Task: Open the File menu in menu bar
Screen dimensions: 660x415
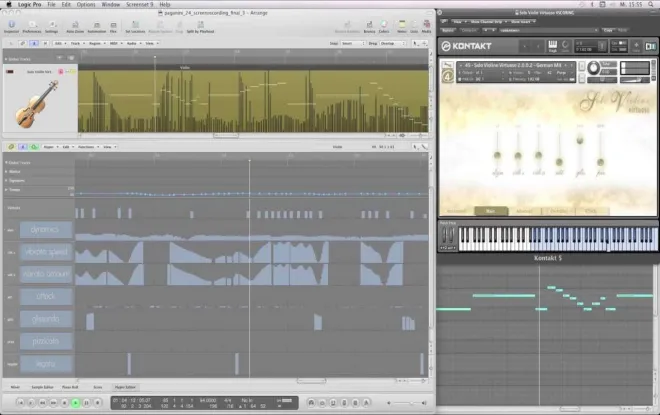Action: click(x=51, y=5)
